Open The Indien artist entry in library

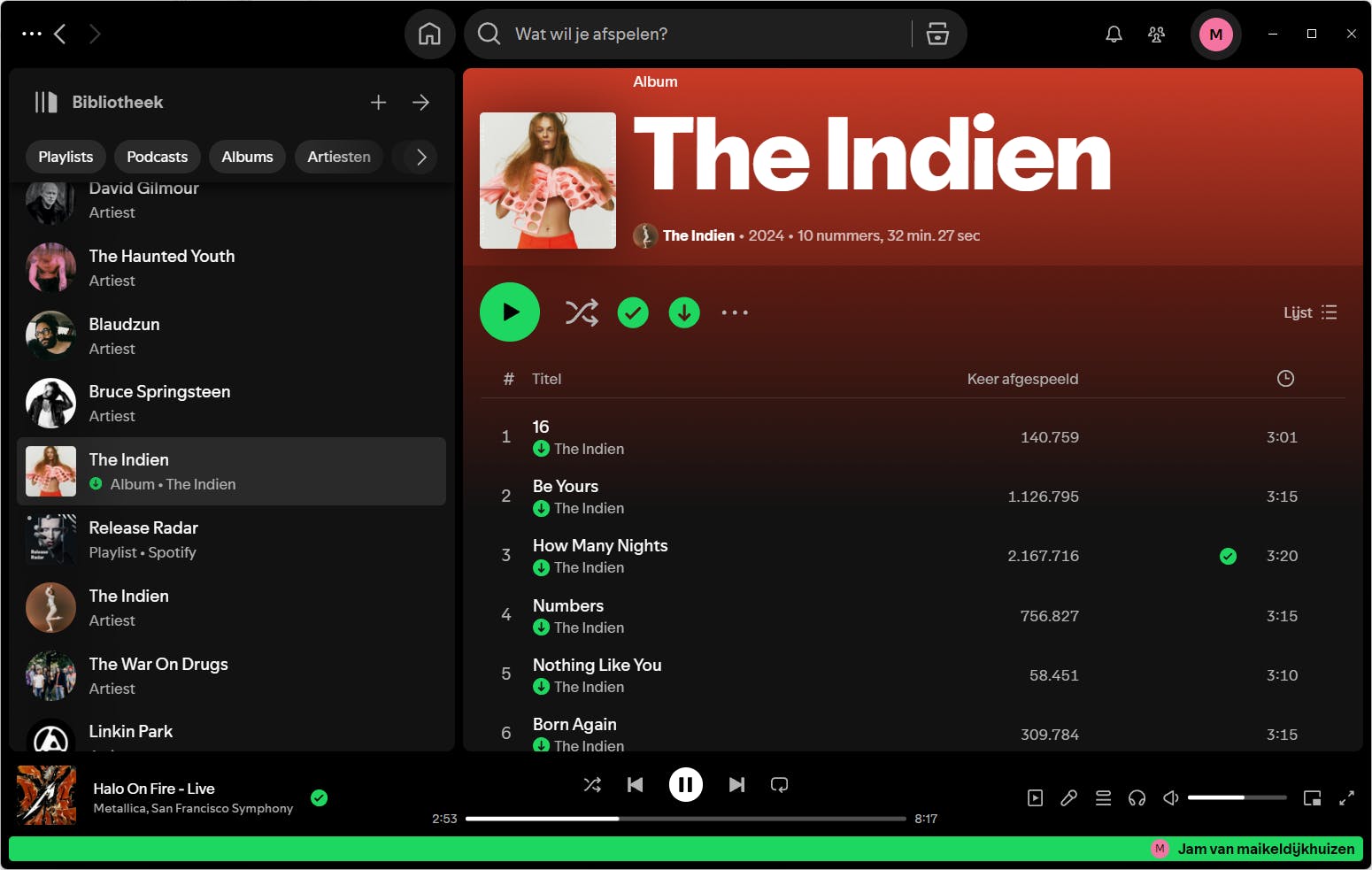click(231, 607)
